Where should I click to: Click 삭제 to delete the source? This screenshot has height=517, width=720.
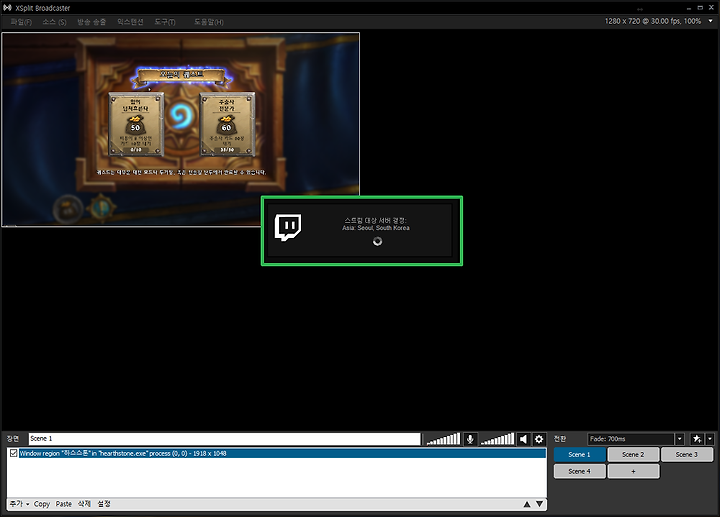pyautogui.click(x=84, y=504)
